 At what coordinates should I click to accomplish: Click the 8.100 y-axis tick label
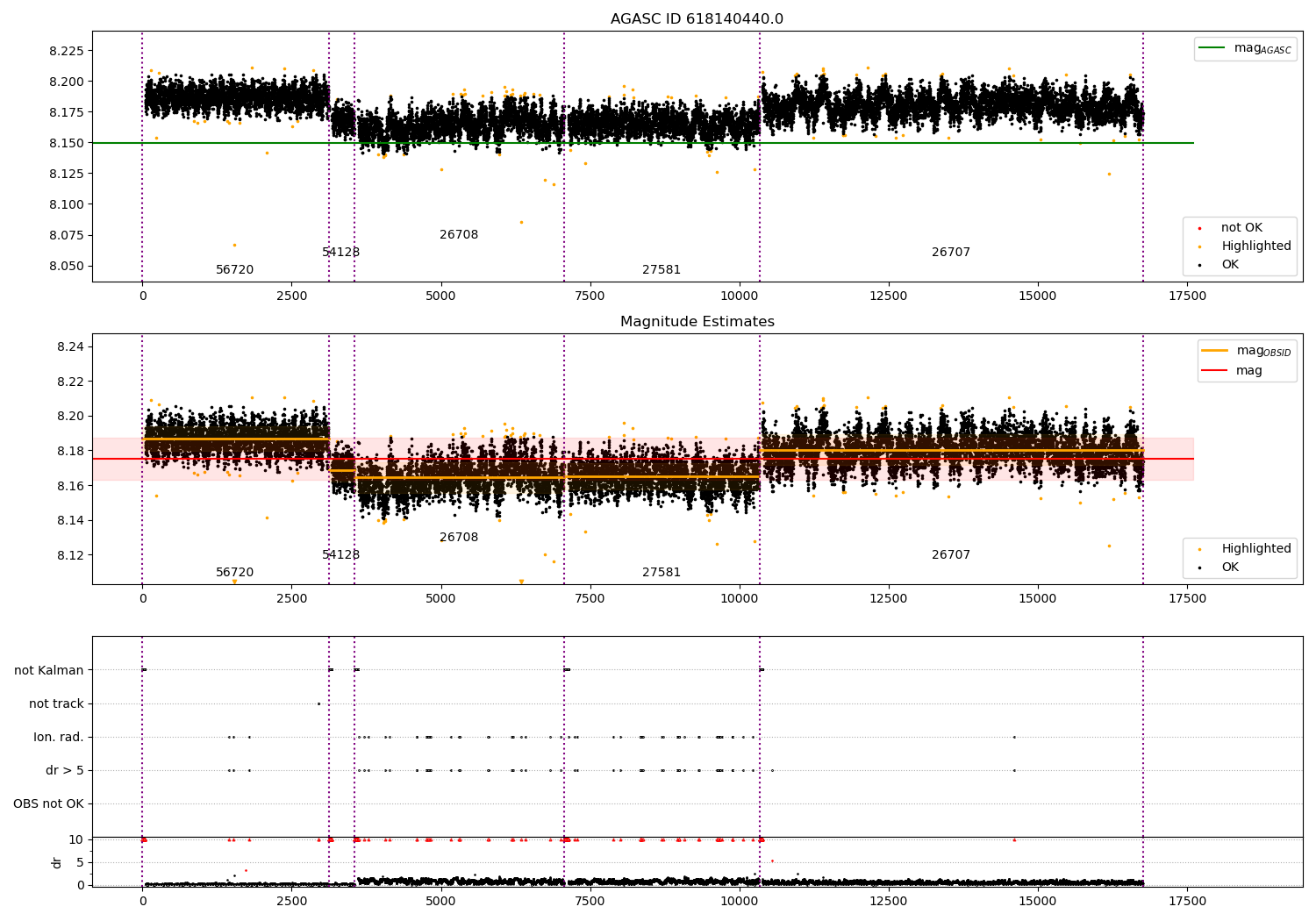(x=67, y=204)
